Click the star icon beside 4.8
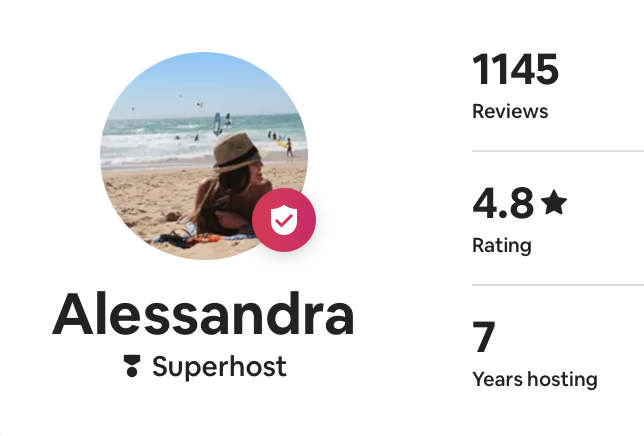The image size is (644, 436). coord(554,204)
